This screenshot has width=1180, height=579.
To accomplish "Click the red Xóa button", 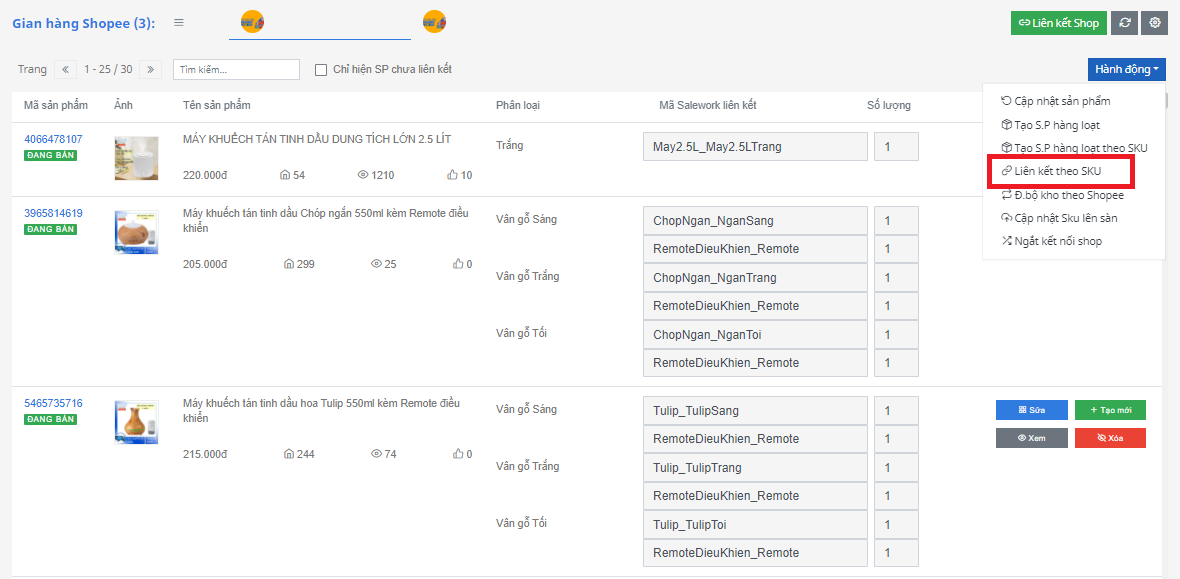I will 1110,438.
